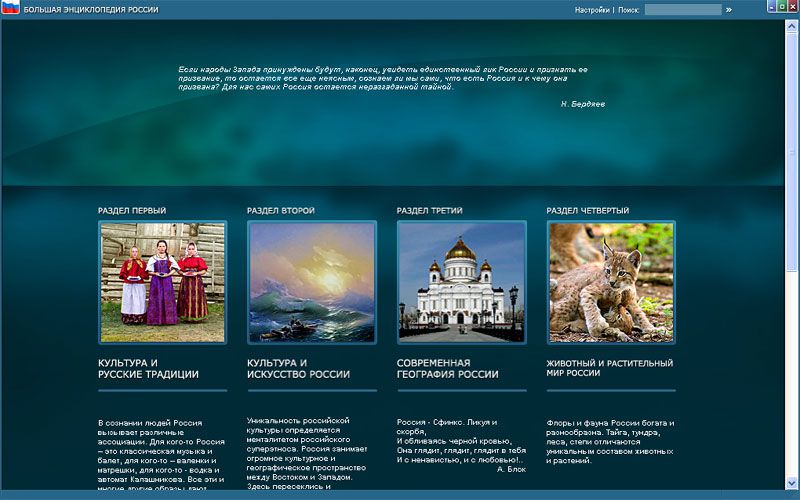Select the Раздел четвертый heading
Viewport: 800px width, 500px height.
[588, 211]
